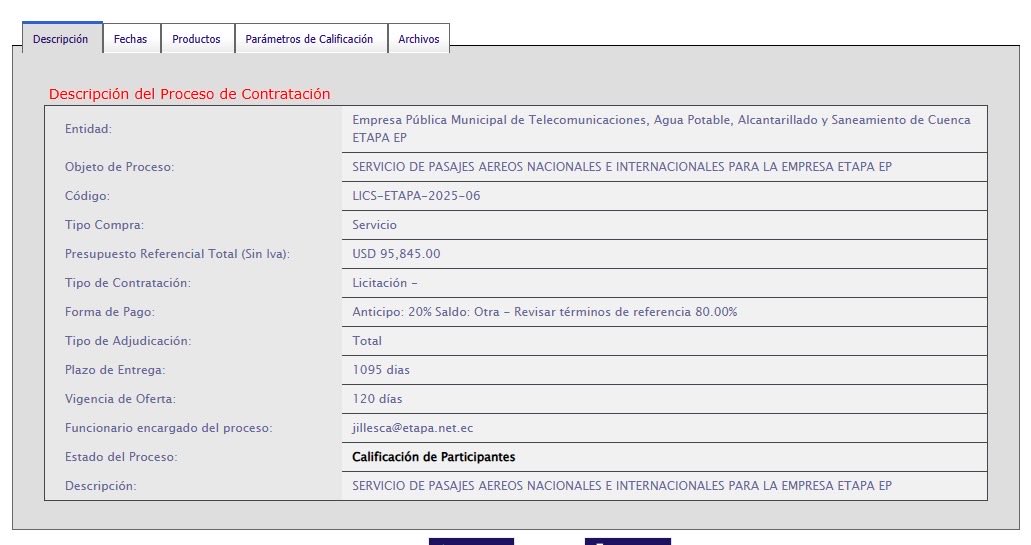The width and height of the screenshot is (1031, 545).
Task: Open the Archivos tab
Action: tap(419, 39)
